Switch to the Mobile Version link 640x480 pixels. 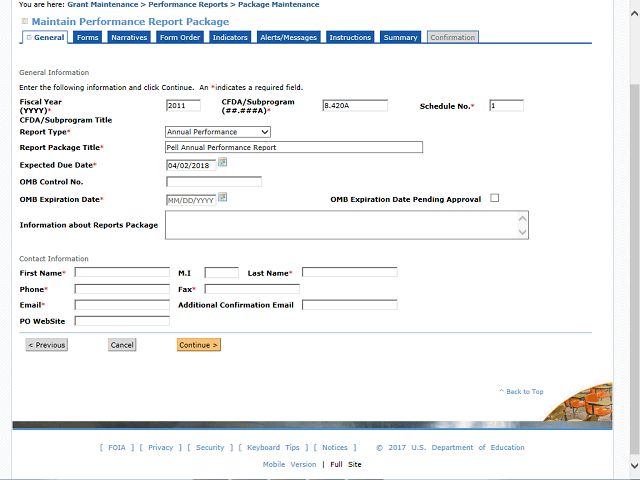pos(289,464)
